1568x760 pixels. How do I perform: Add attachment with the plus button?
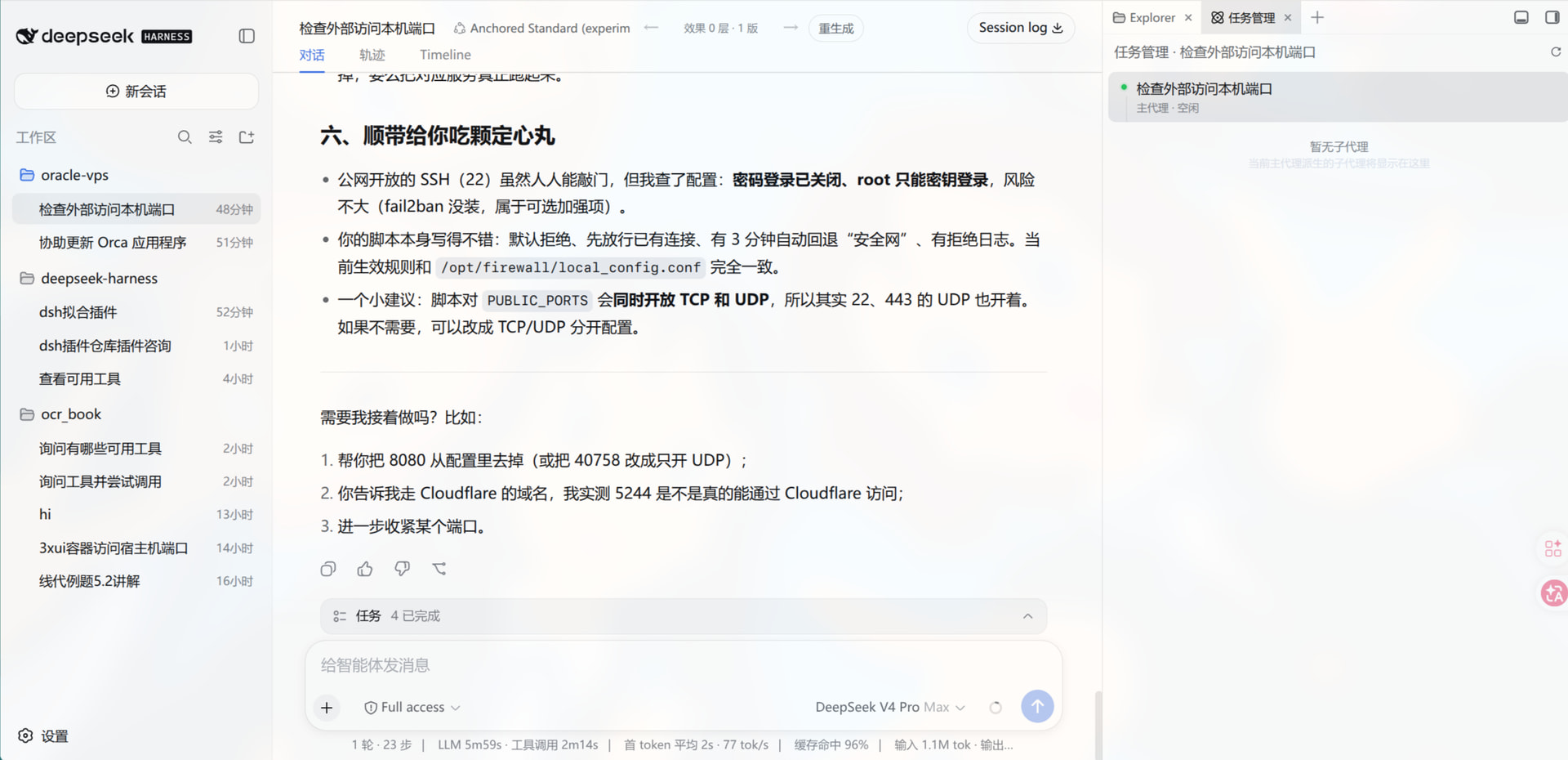(327, 708)
